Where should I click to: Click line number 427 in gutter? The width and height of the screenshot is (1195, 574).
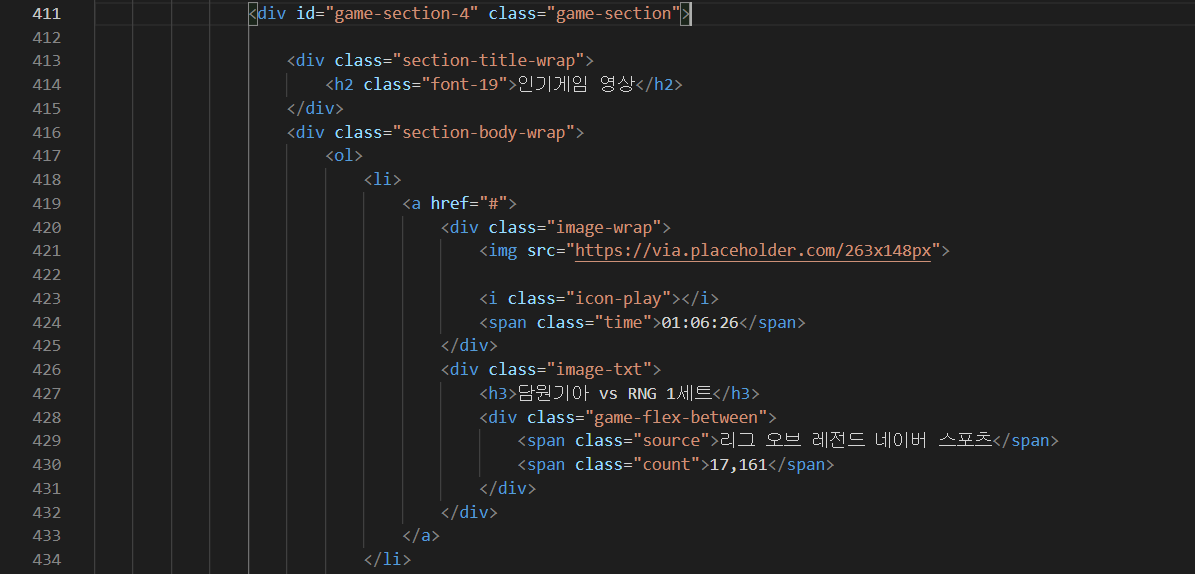(47, 393)
